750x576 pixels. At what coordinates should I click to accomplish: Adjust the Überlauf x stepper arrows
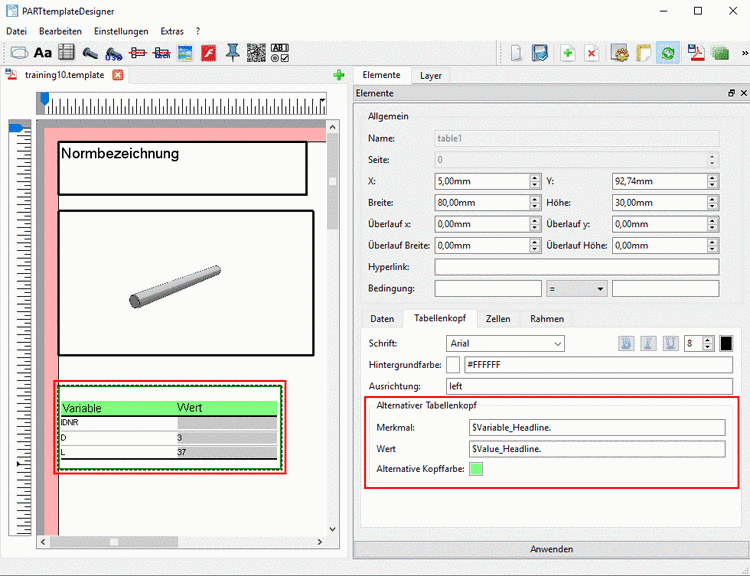[535, 224]
